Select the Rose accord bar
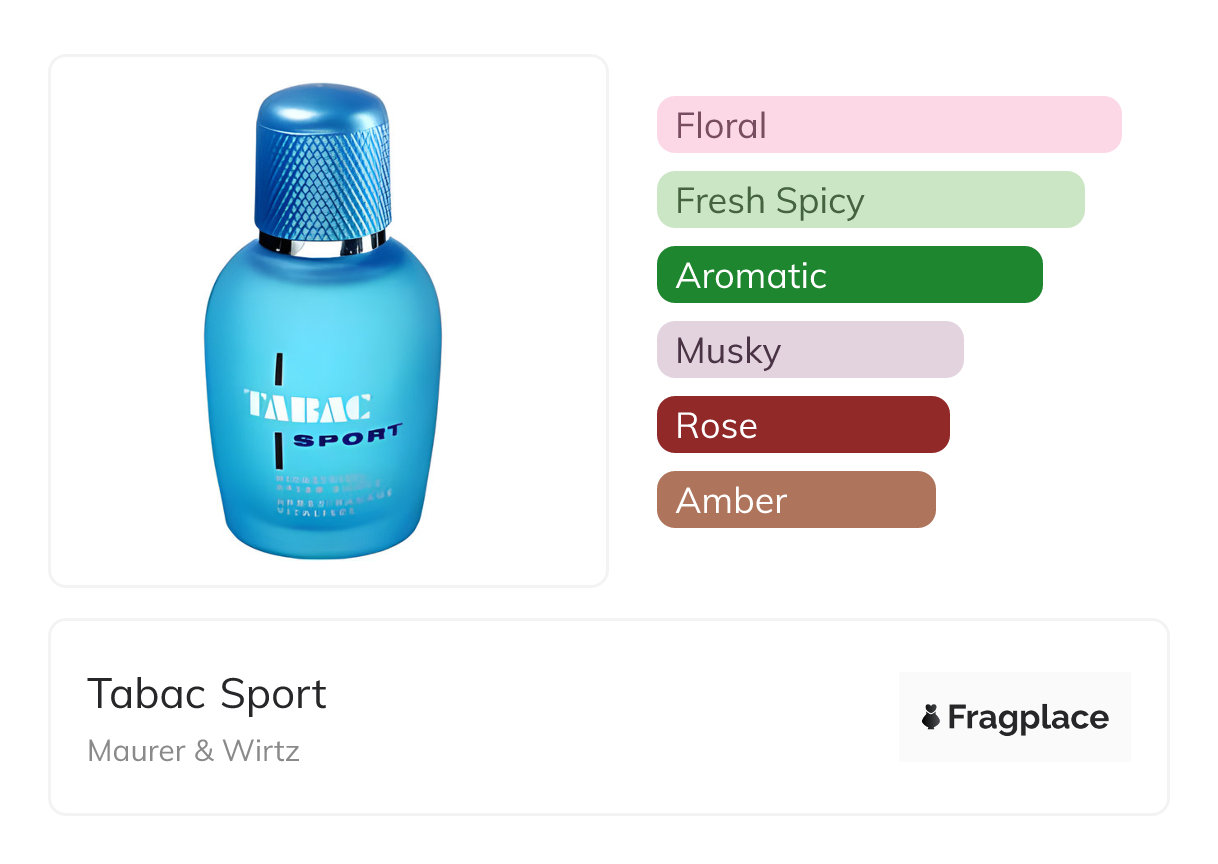 (803, 425)
